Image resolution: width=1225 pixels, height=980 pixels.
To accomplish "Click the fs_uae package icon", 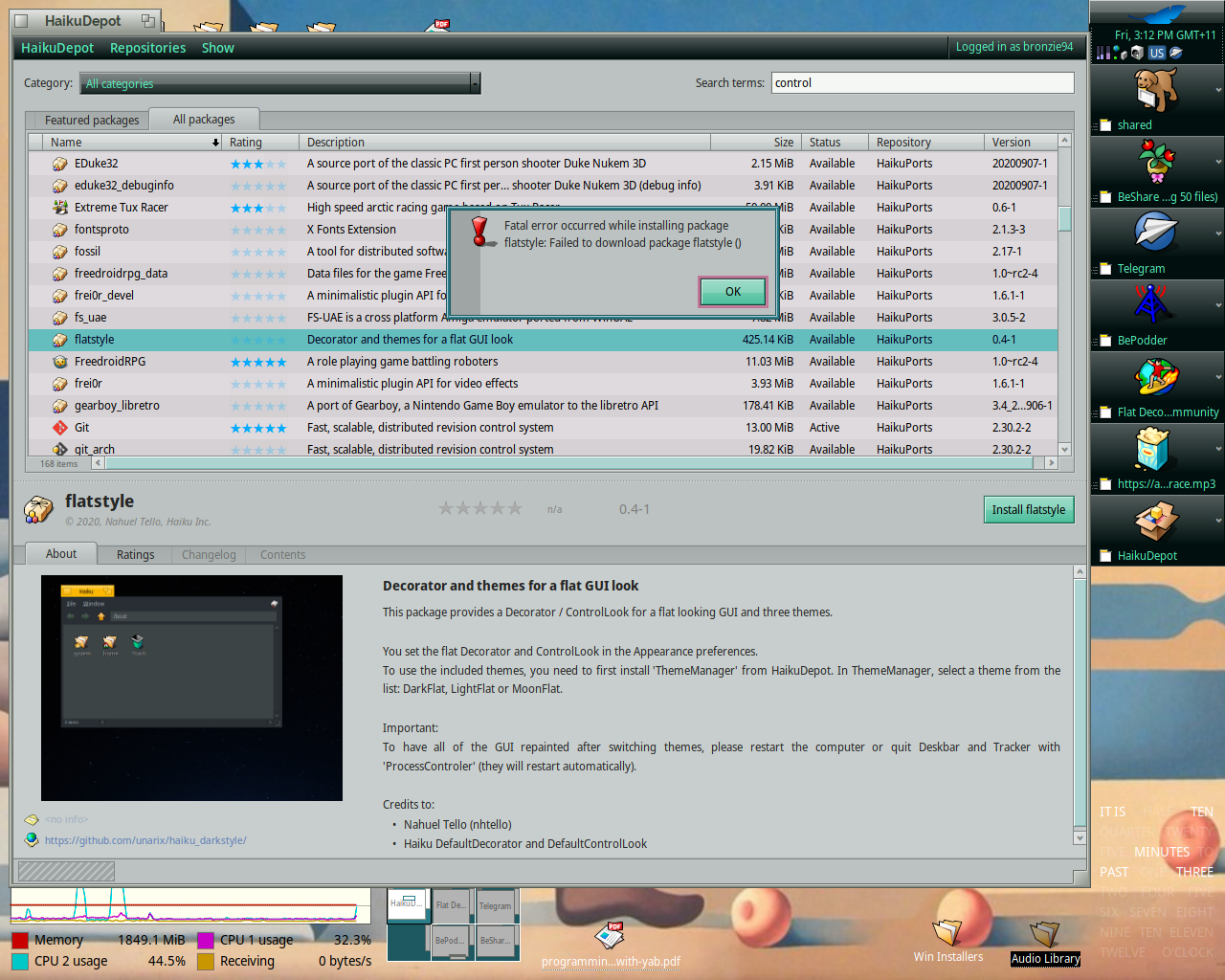I will click(60, 318).
